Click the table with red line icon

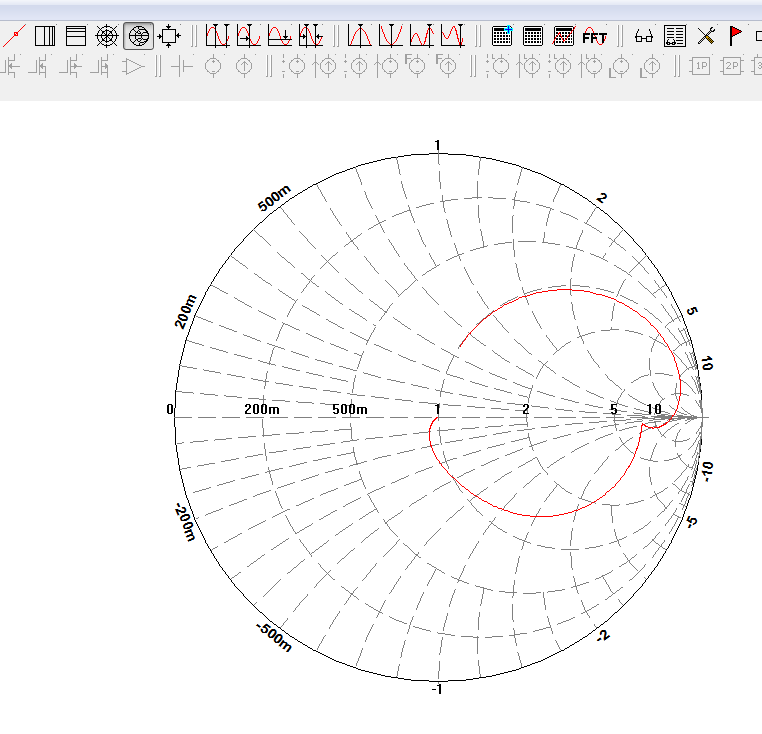[564, 36]
